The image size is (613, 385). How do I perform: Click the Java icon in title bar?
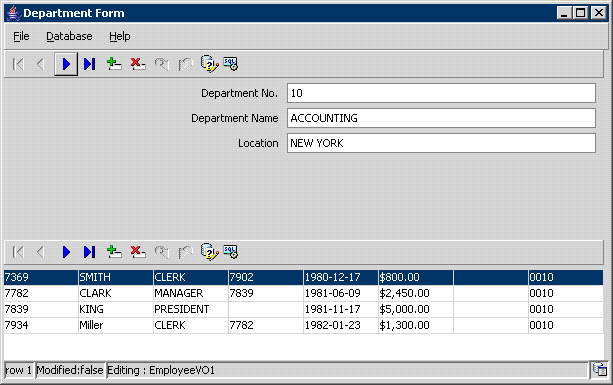coord(14,13)
